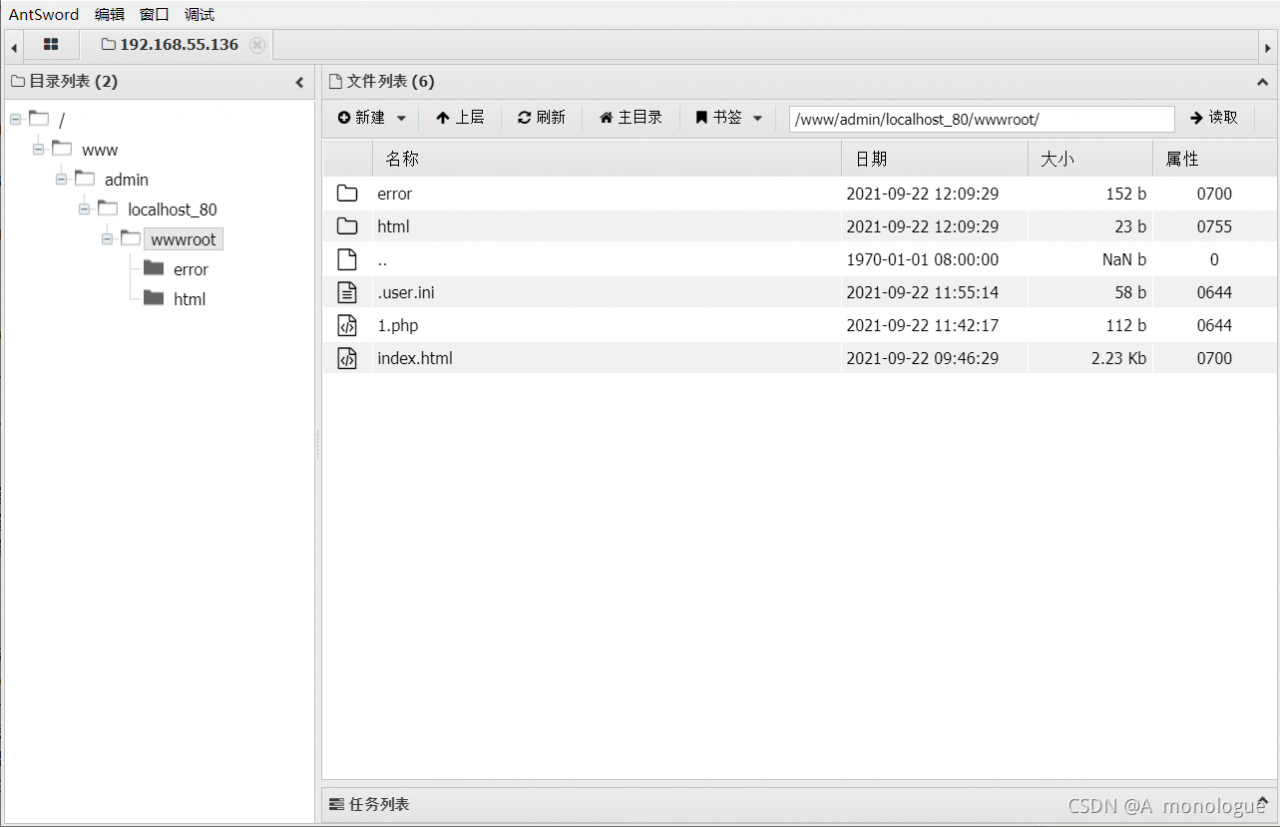Collapse the root / tree node
The image size is (1280, 827).
click(x=16, y=120)
